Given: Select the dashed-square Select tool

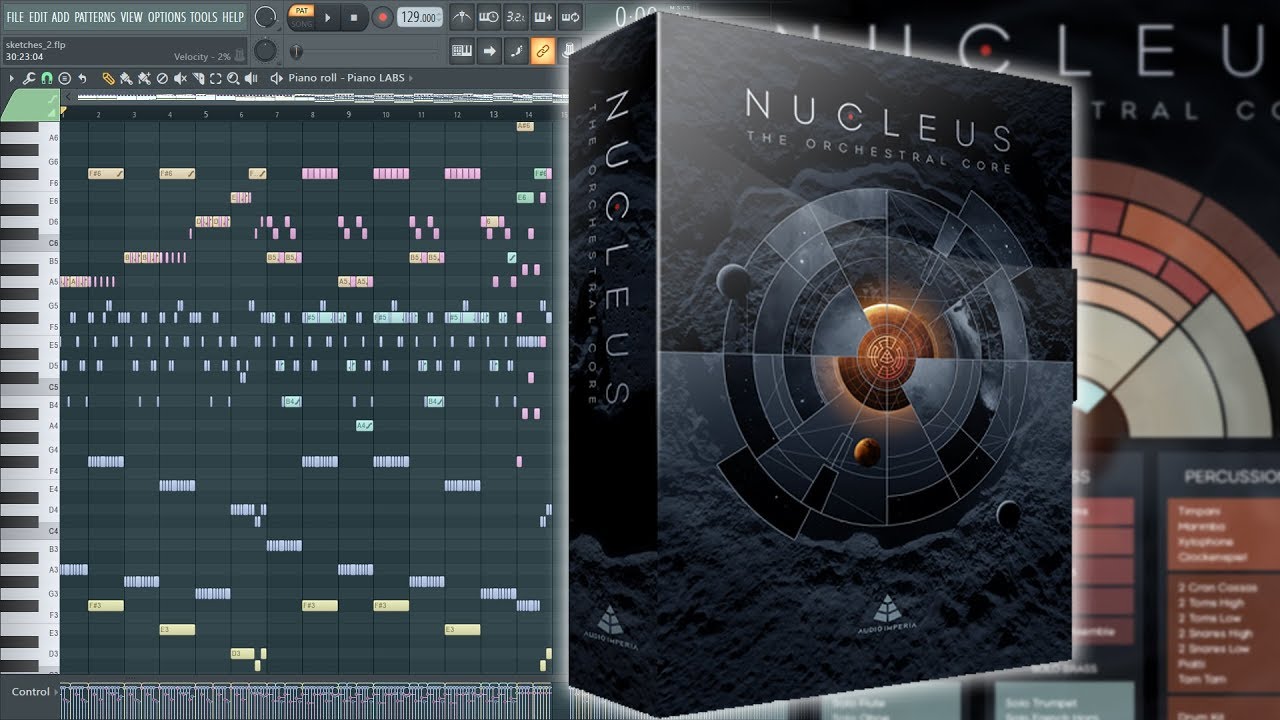Looking at the screenshot, I should (215, 78).
